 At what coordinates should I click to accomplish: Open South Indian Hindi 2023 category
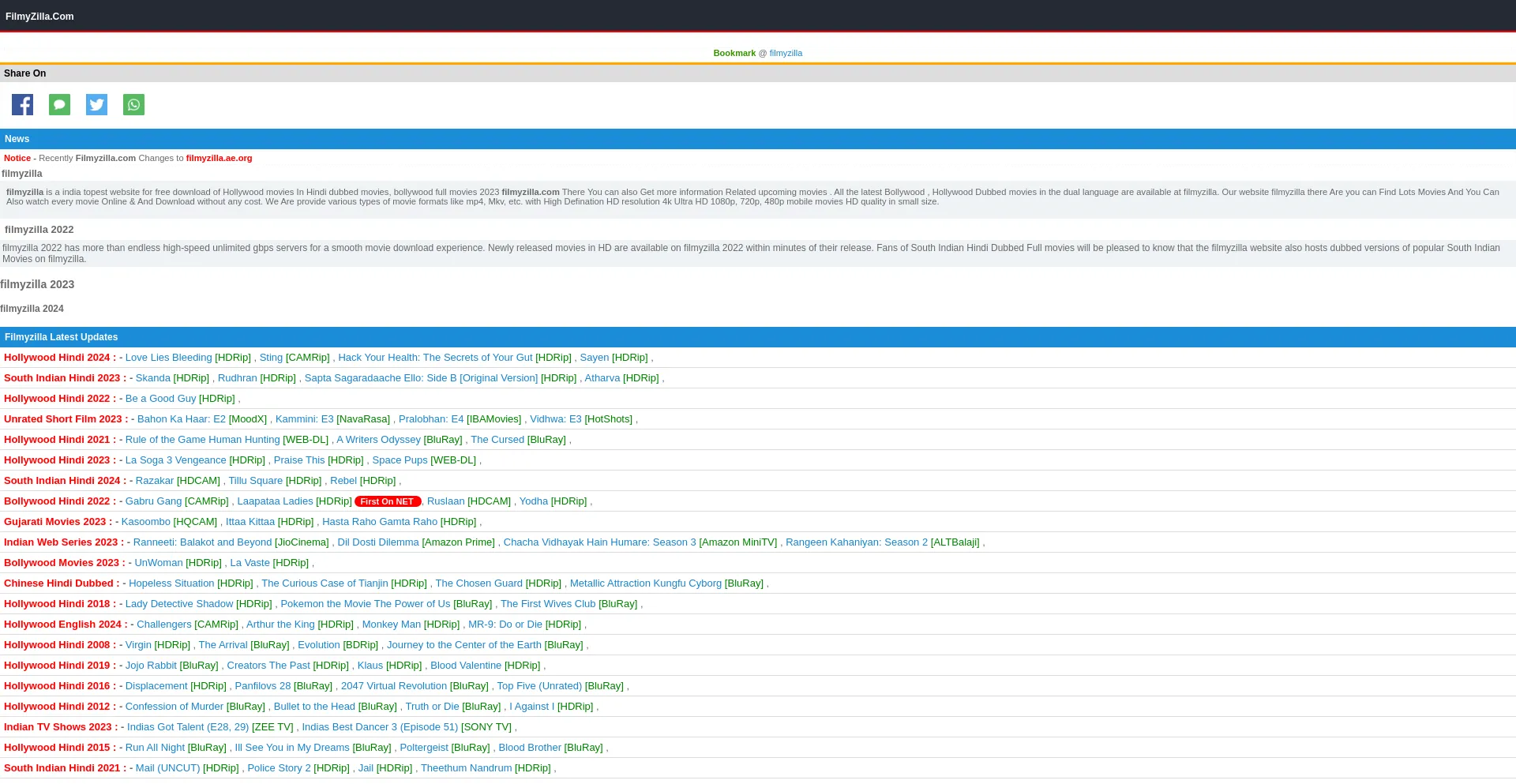[x=65, y=378]
